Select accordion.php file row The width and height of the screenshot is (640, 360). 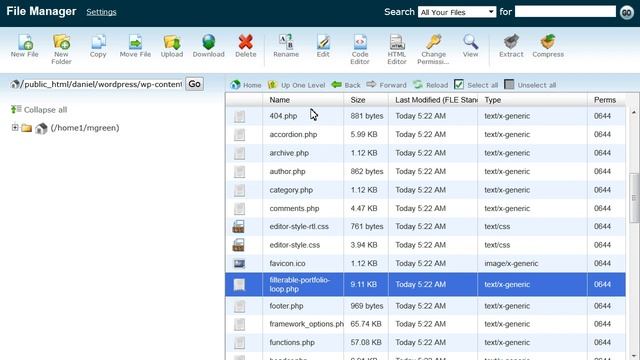tap(425, 135)
